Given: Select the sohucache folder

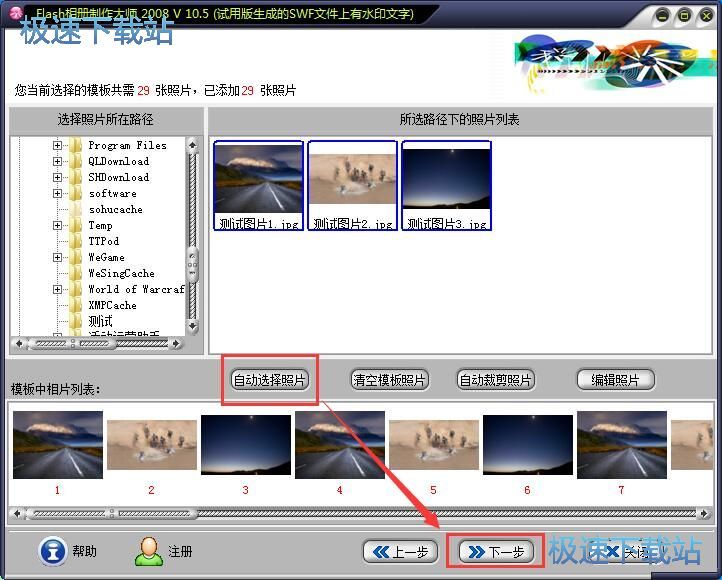Looking at the screenshot, I should [116, 209].
